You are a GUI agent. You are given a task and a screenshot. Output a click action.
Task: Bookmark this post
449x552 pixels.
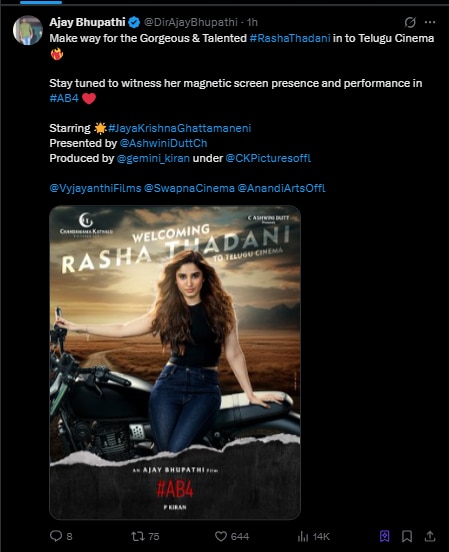(407, 536)
